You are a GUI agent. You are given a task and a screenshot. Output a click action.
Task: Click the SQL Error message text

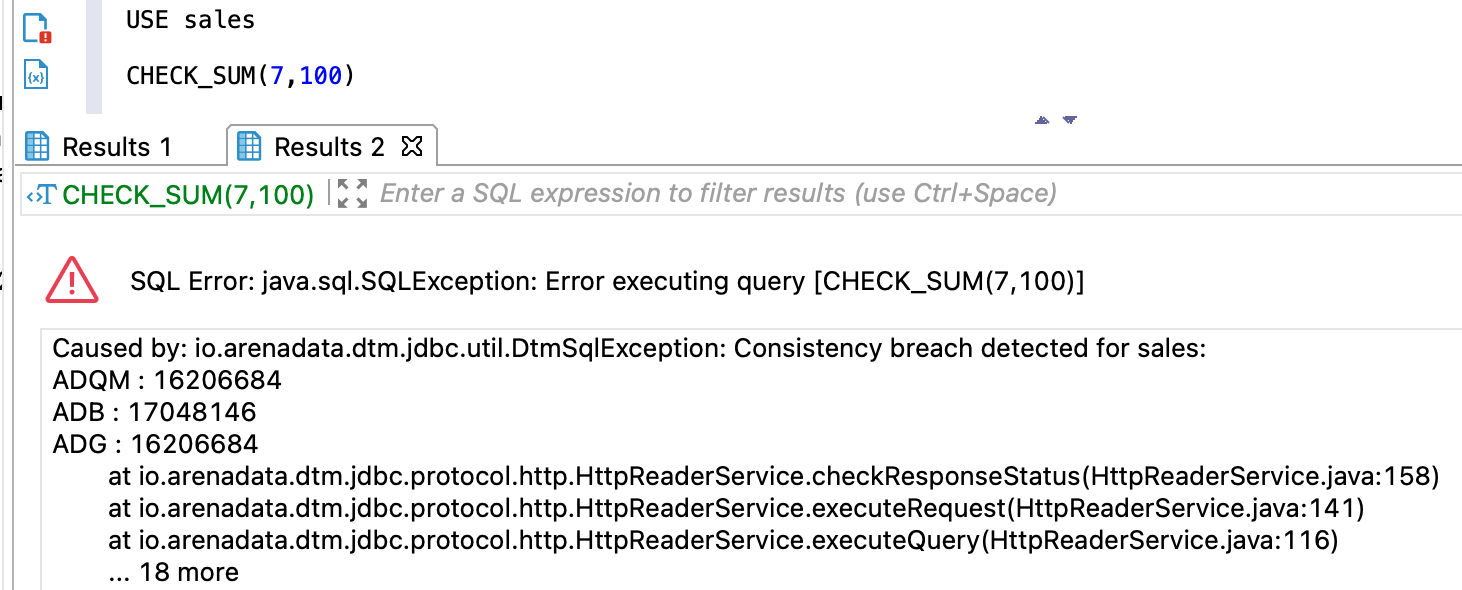click(608, 282)
